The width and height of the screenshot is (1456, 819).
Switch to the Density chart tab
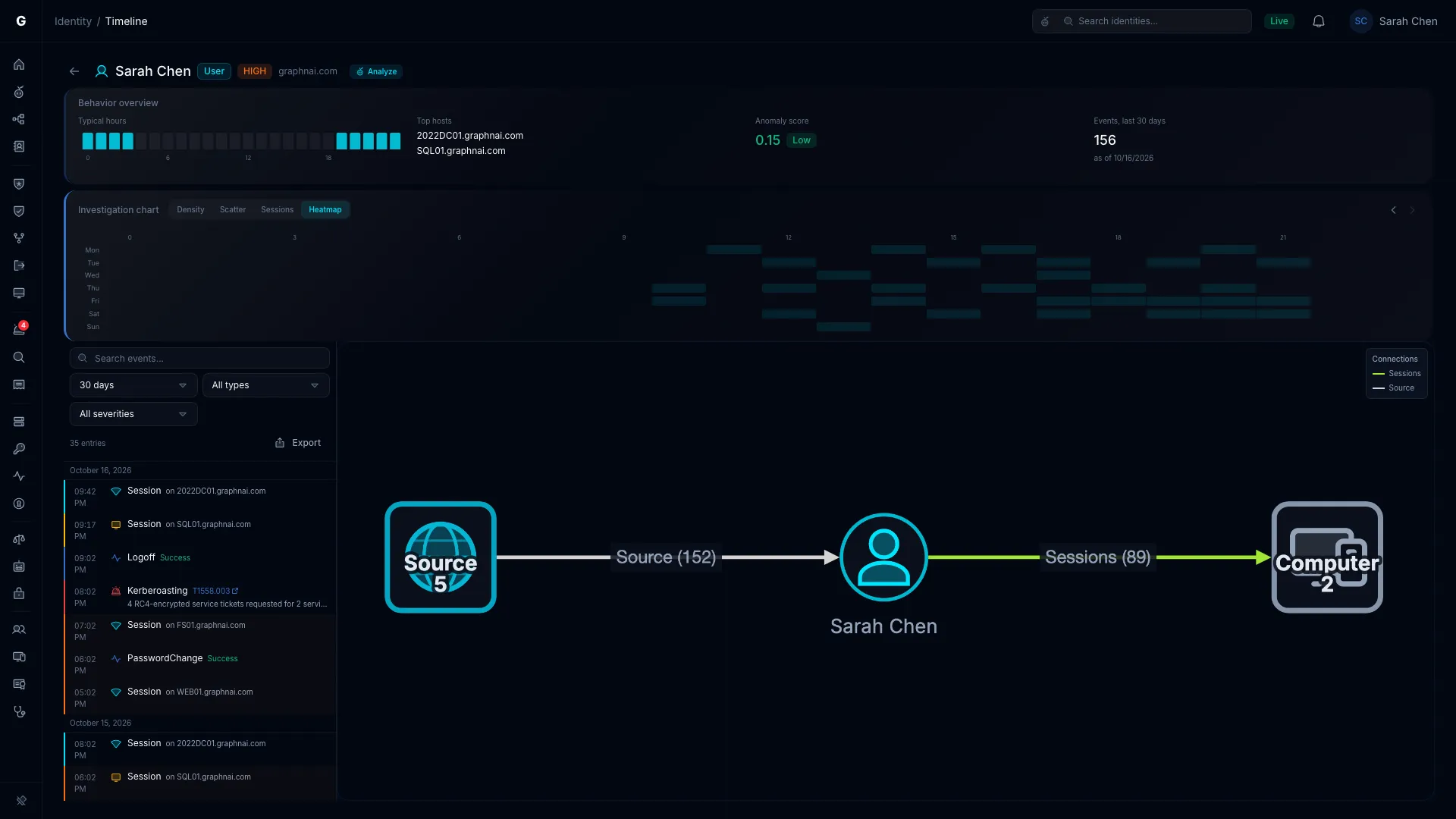click(190, 210)
